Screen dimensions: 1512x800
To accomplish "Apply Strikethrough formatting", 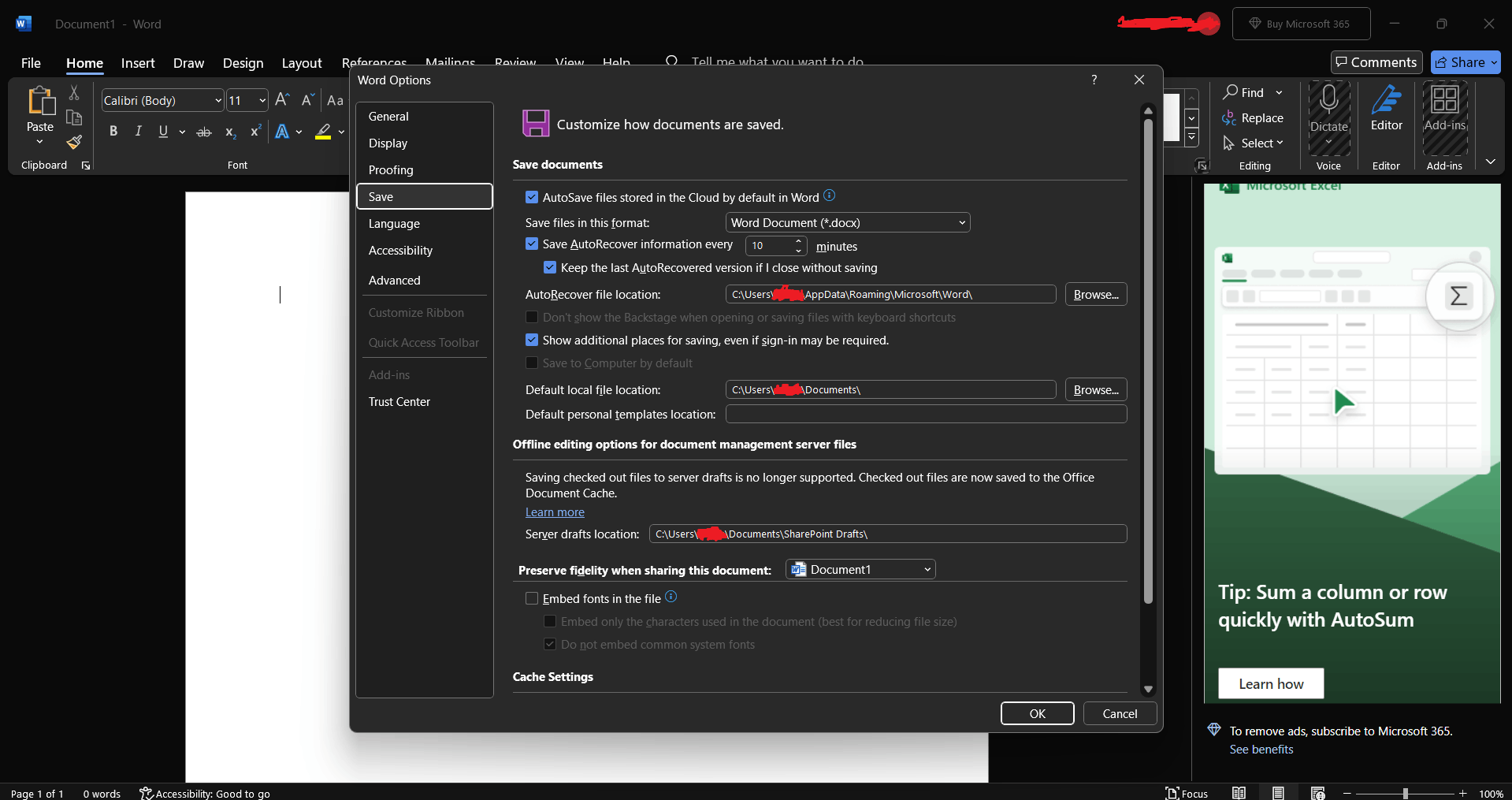I will click(x=204, y=132).
